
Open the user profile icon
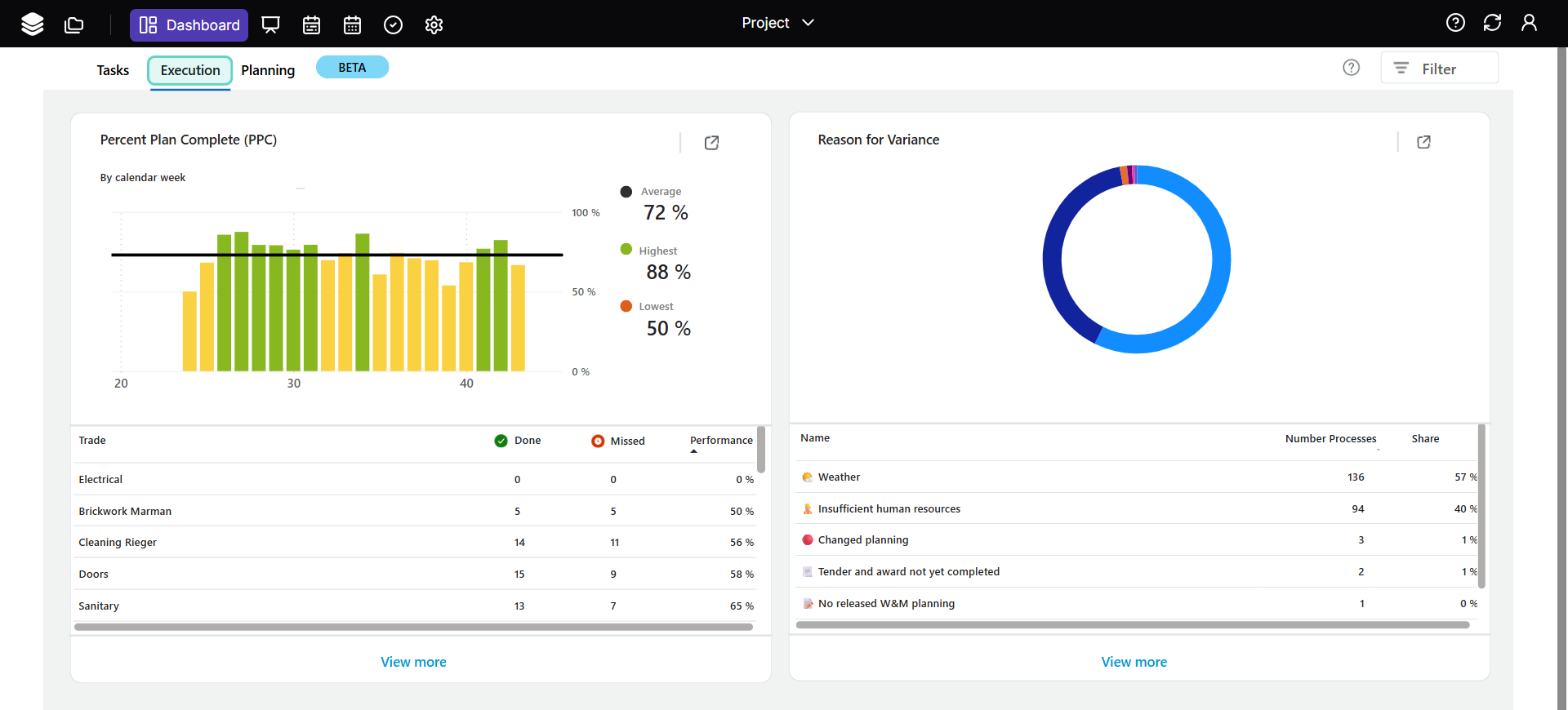[x=1529, y=23]
